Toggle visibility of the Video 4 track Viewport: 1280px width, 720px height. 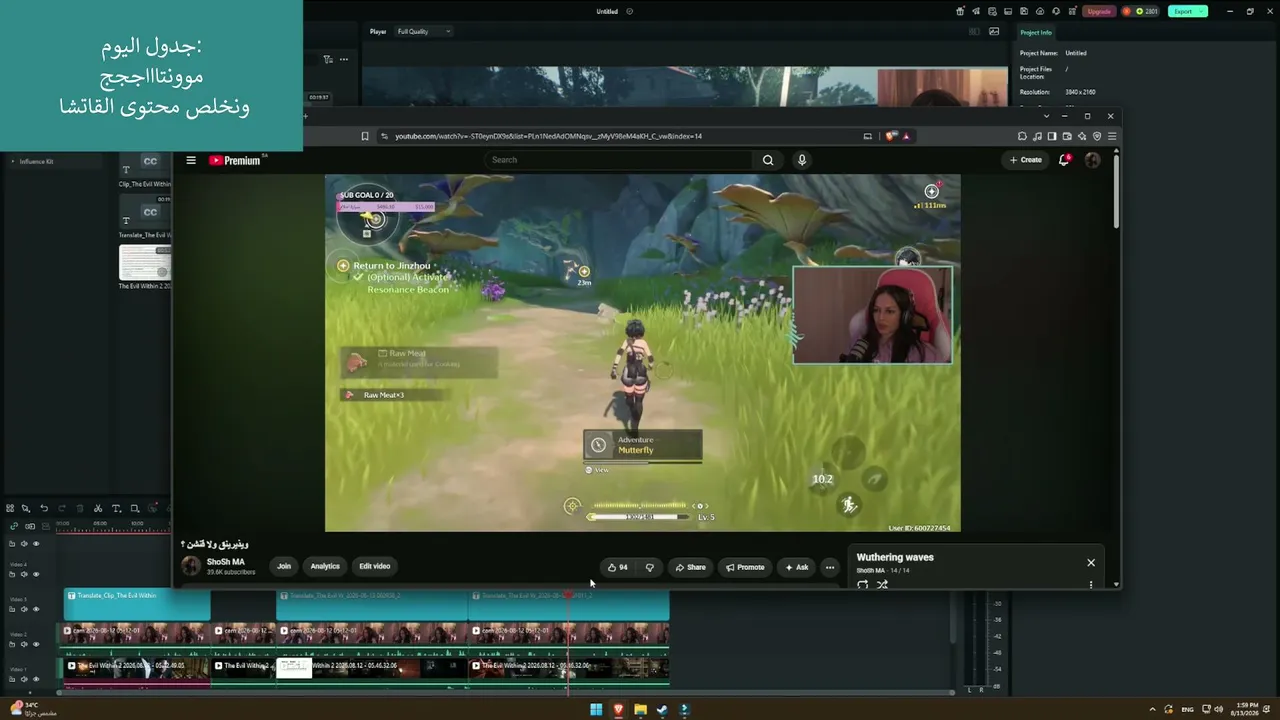(x=36, y=574)
